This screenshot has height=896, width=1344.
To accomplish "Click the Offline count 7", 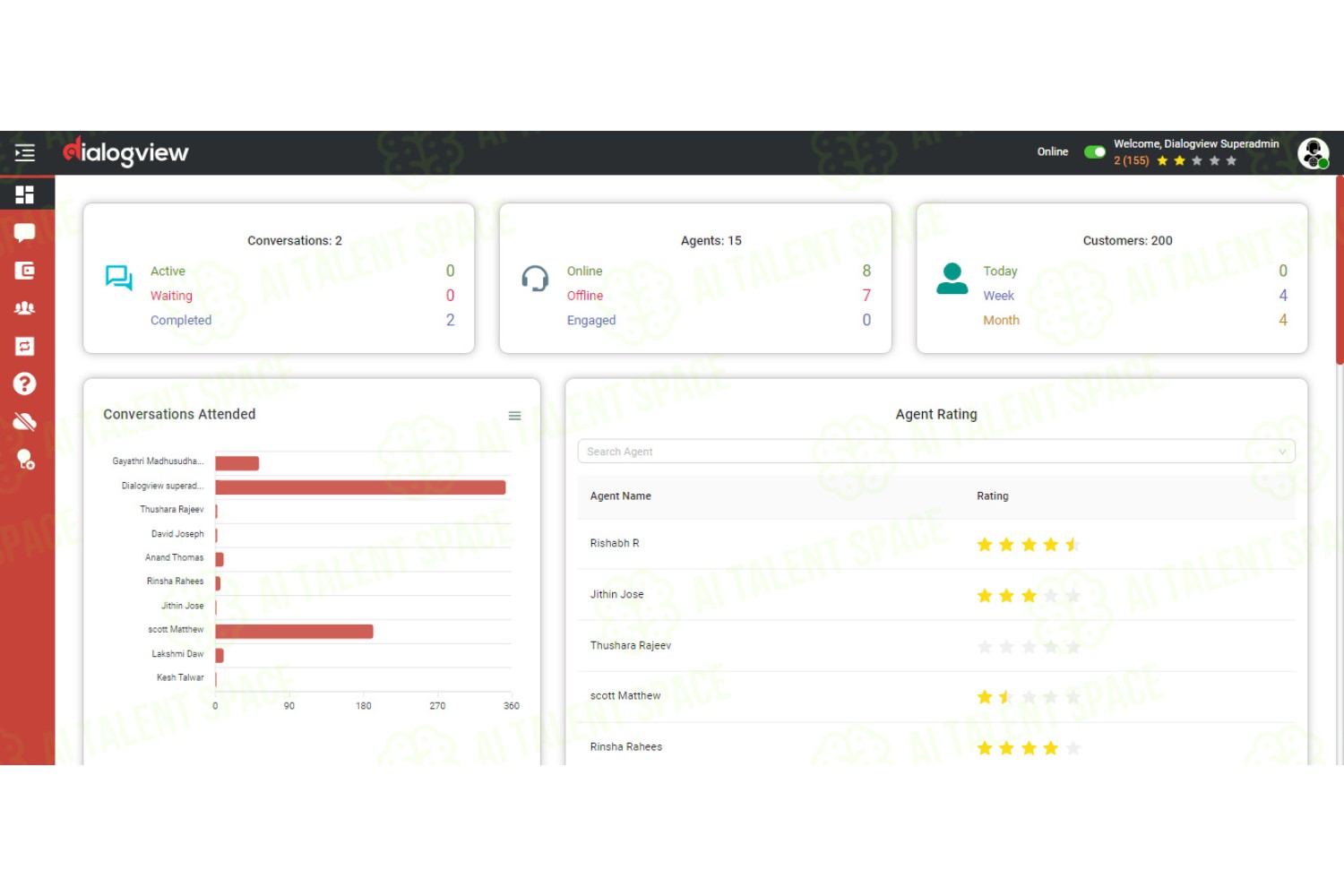I will point(866,296).
